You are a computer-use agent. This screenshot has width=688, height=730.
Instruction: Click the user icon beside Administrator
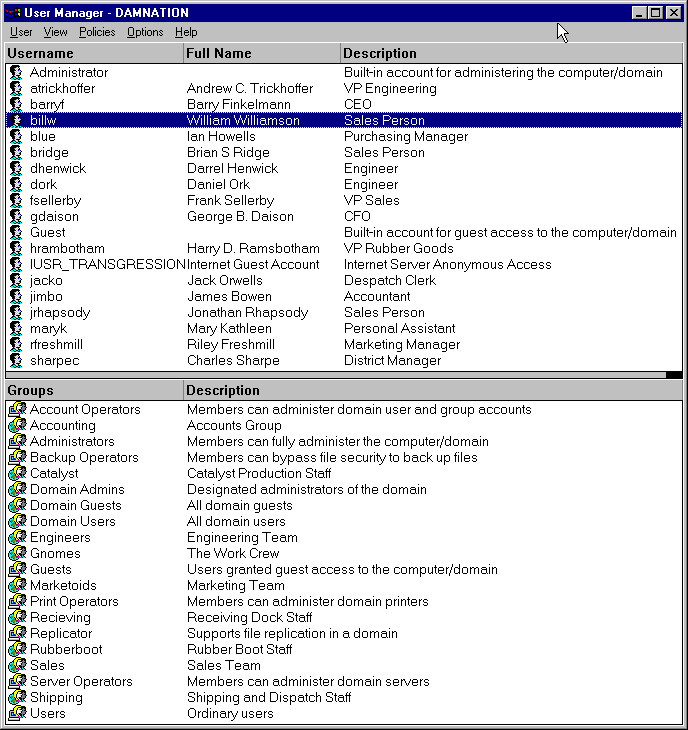pyautogui.click(x=16, y=73)
